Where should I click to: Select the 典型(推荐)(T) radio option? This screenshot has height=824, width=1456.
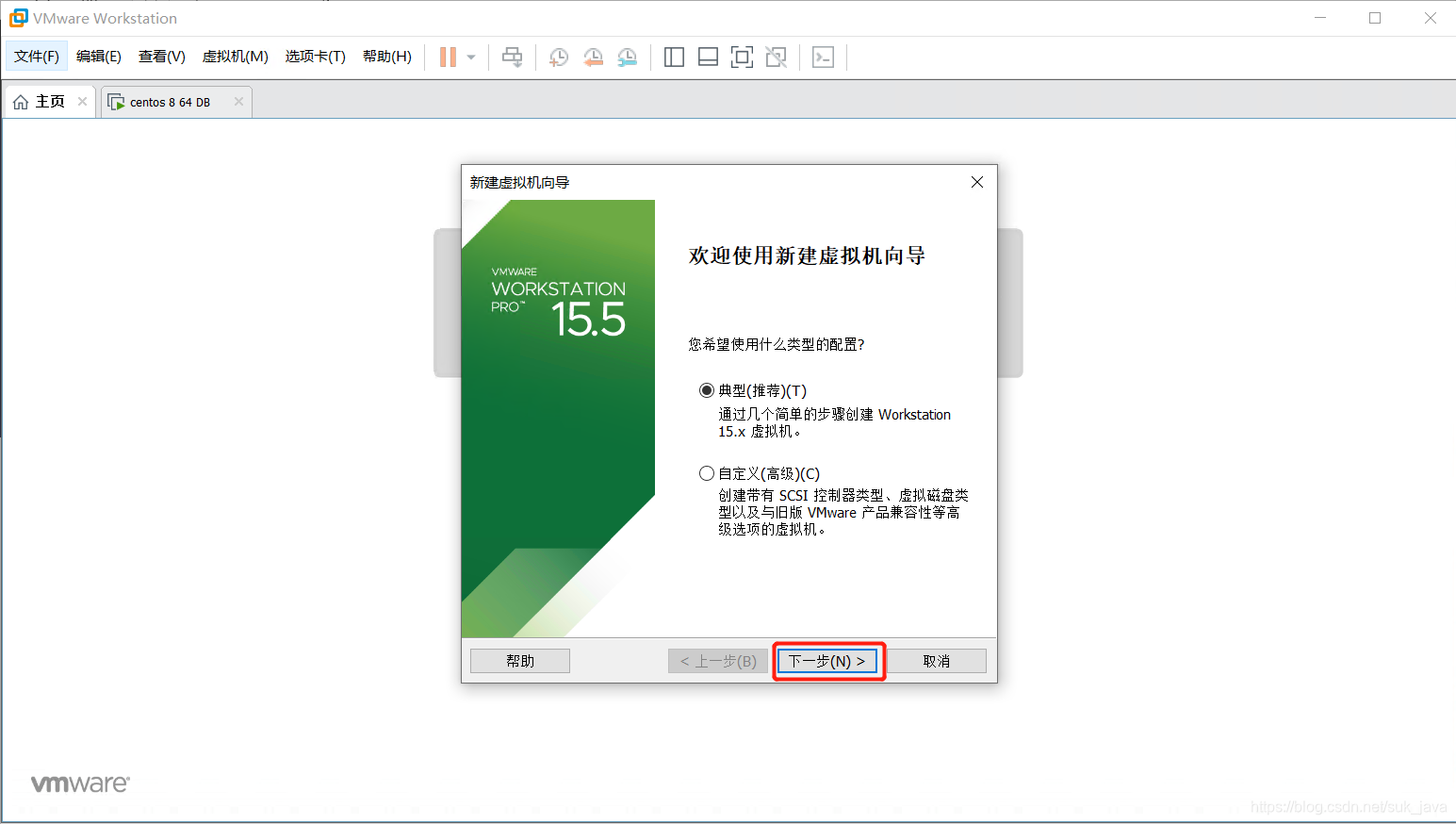pos(707,390)
